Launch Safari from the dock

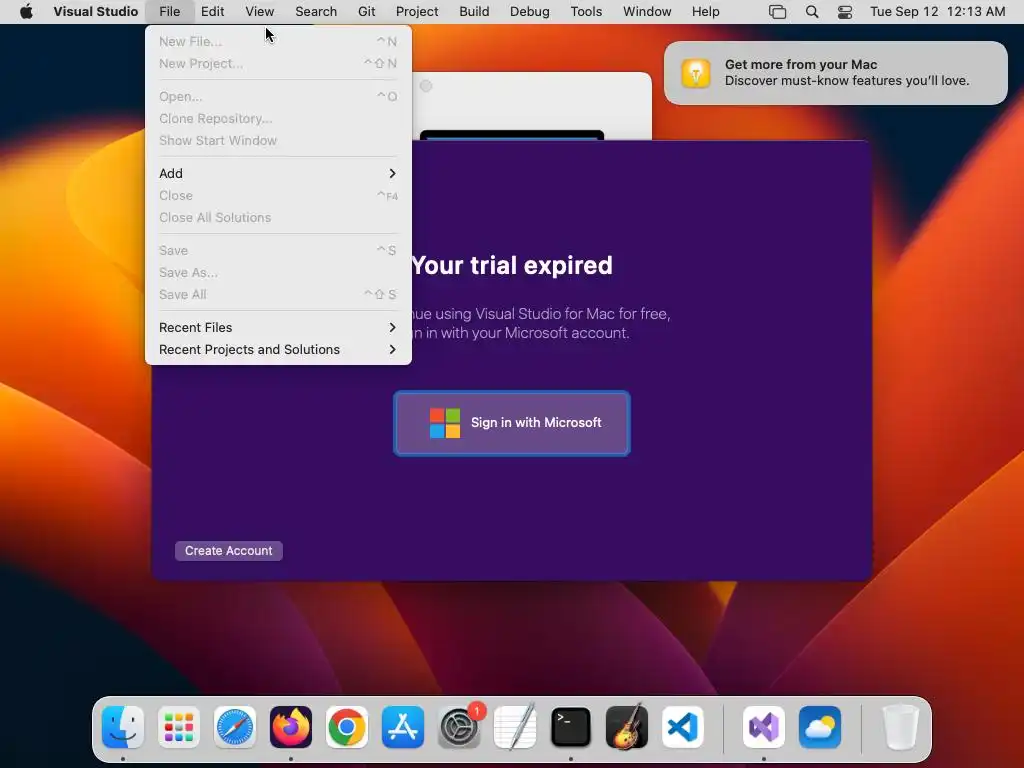coord(235,727)
